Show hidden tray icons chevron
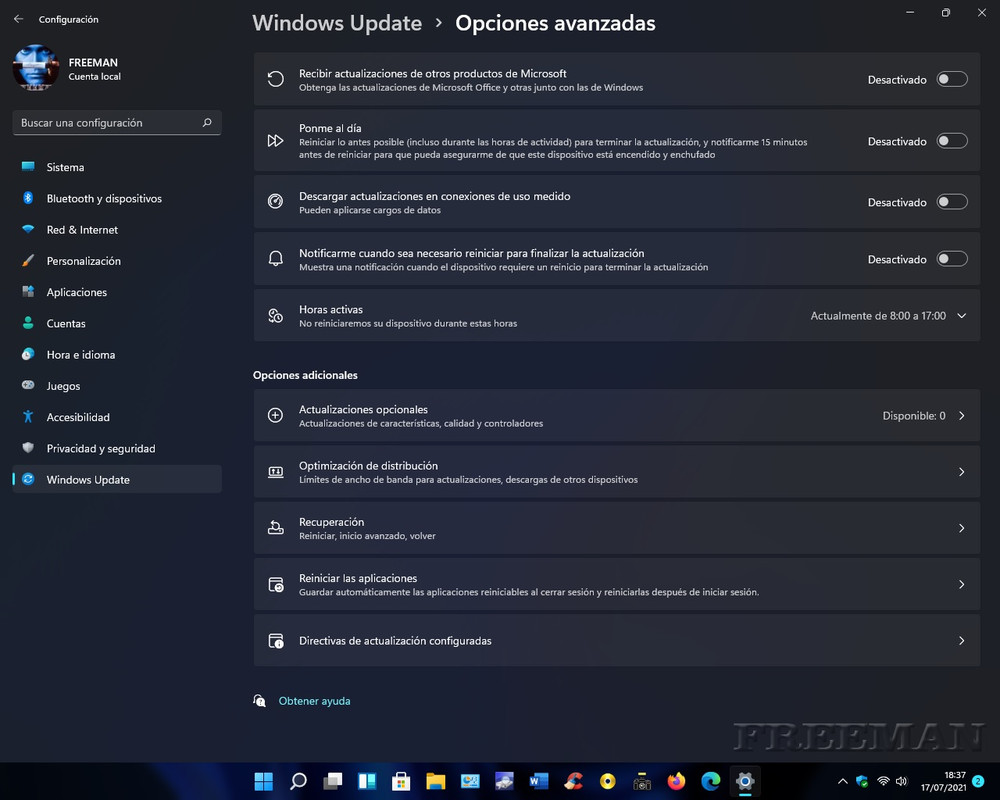Viewport: 1000px width, 800px height. pyautogui.click(x=842, y=781)
